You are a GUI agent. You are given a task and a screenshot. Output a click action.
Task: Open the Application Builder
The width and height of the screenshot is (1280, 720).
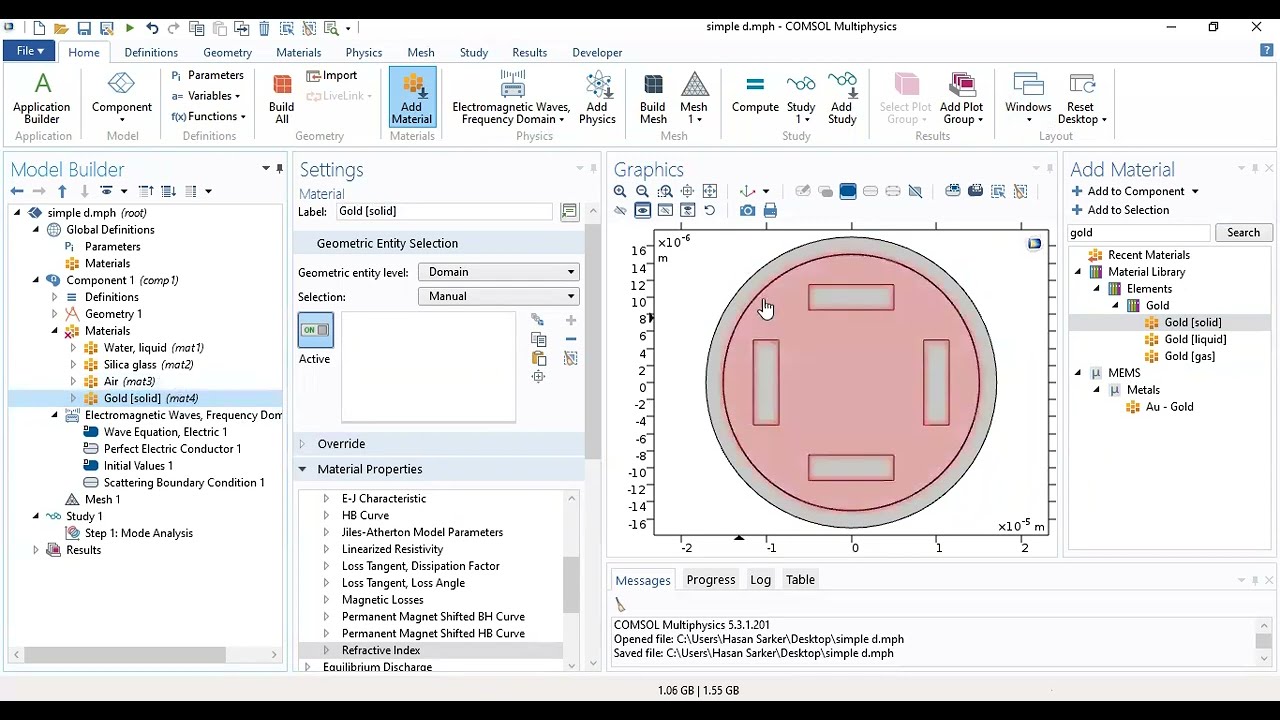pyautogui.click(x=42, y=98)
